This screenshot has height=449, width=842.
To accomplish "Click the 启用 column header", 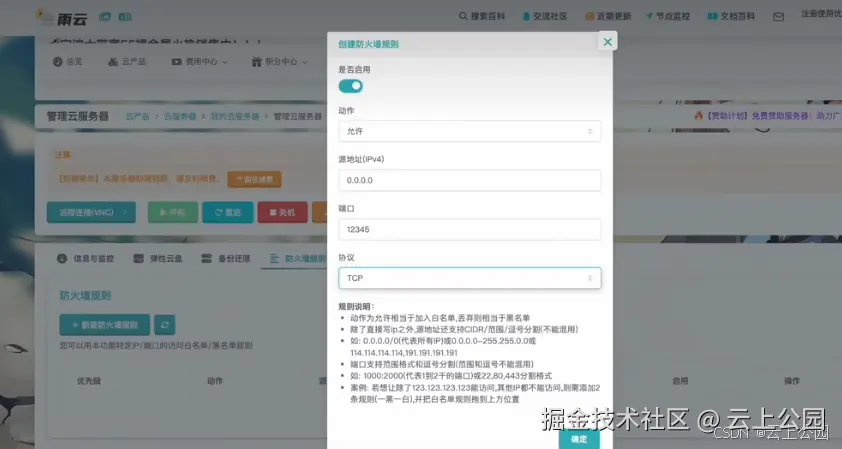I will (x=680, y=381).
